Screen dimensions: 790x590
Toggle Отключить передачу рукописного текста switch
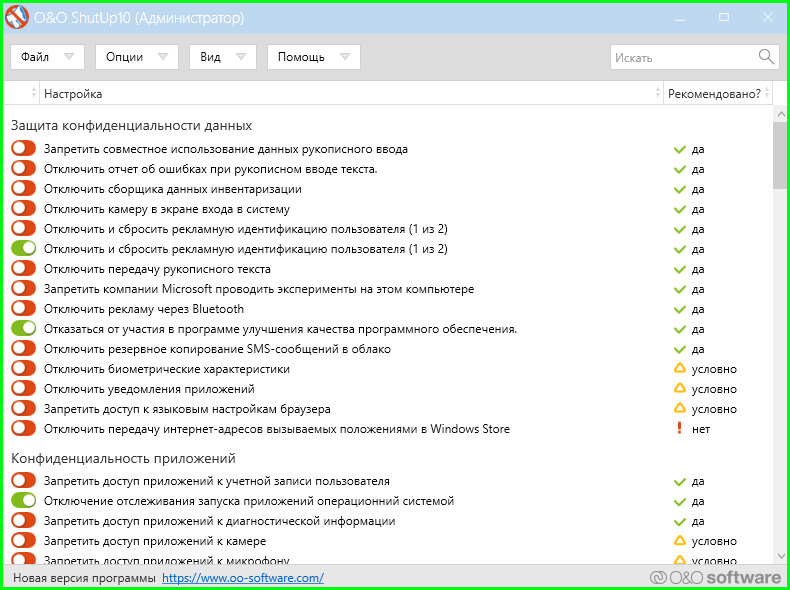click(x=24, y=269)
